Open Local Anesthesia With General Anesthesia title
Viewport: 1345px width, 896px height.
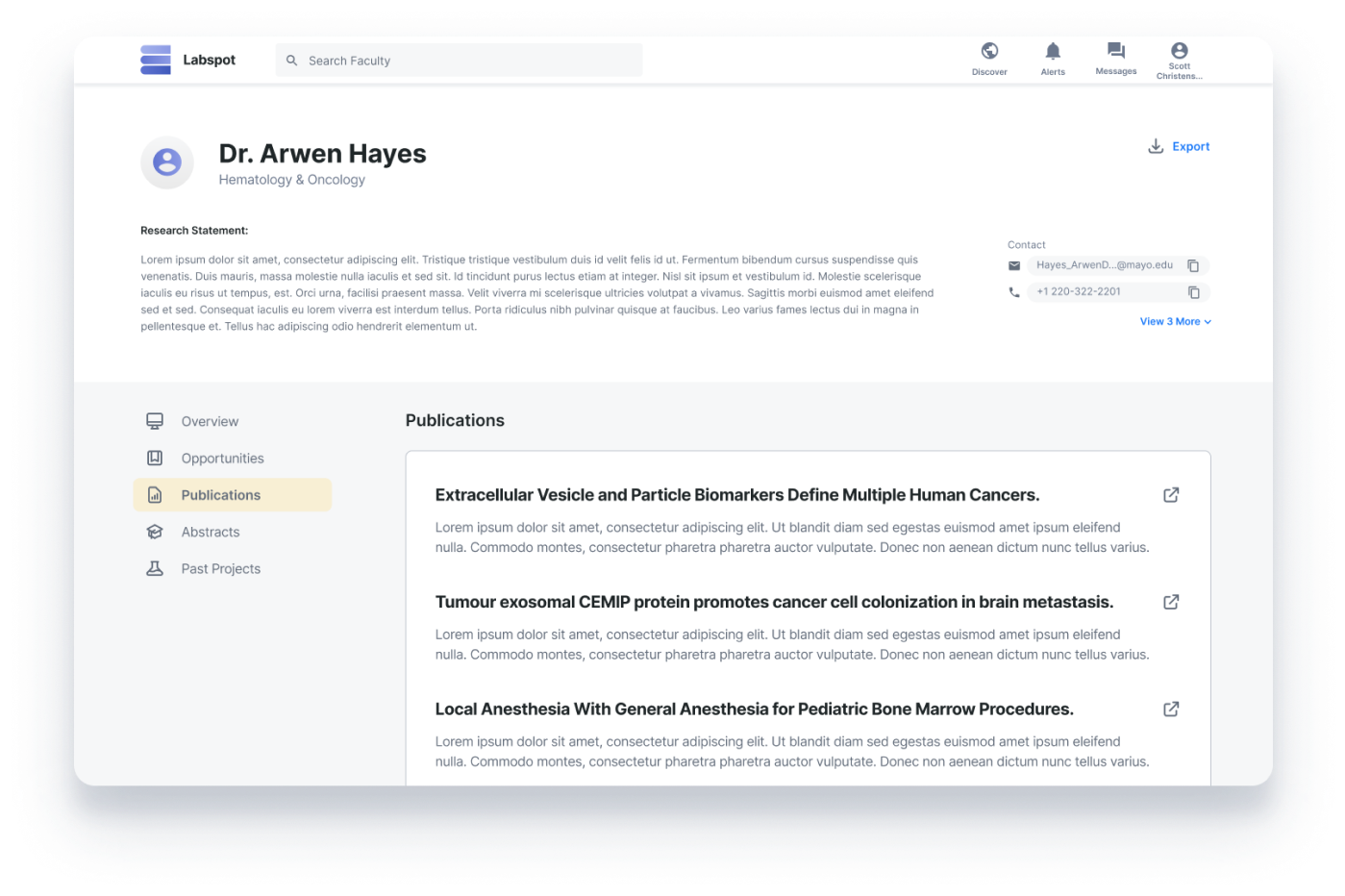coord(754,709)
